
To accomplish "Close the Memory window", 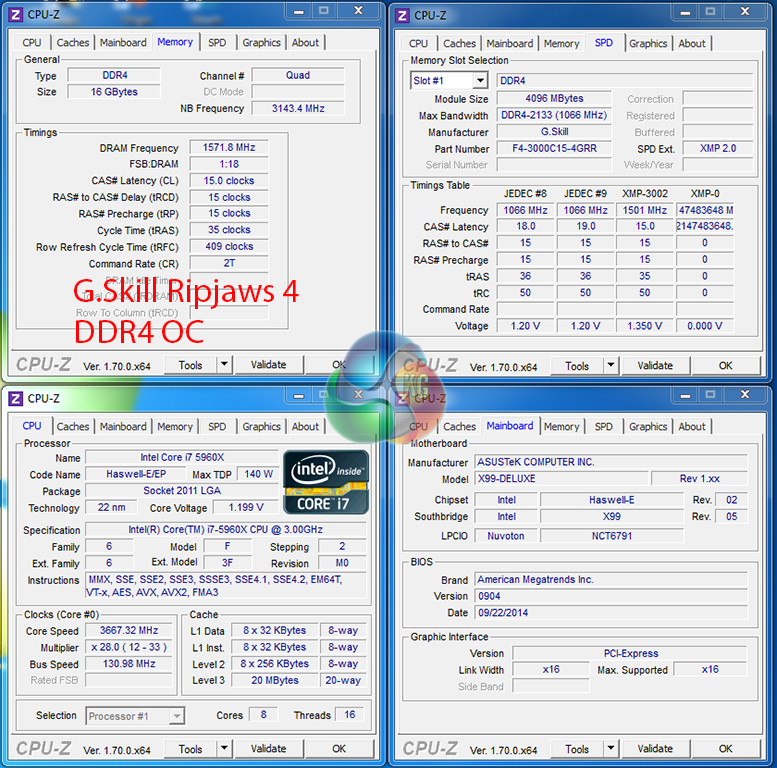I will click(x=358, y=10).
